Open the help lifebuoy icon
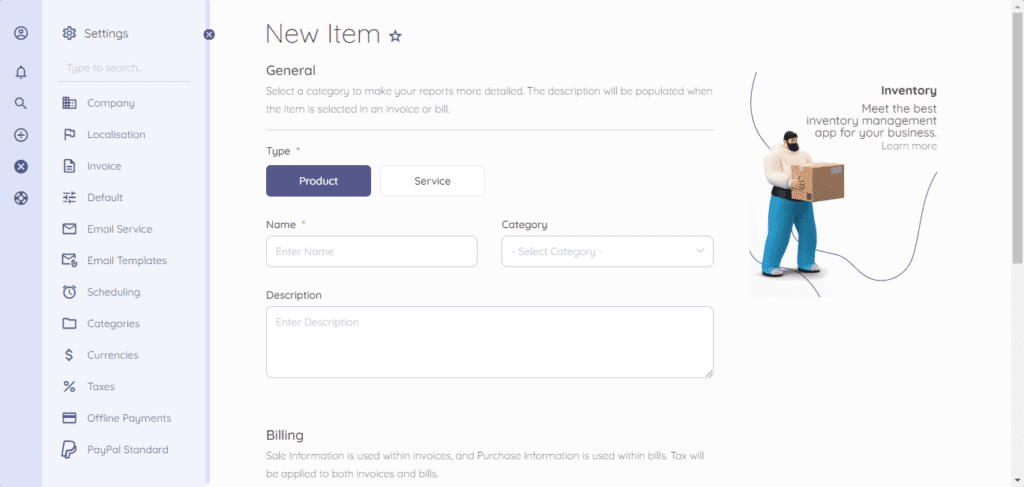 (x=21, y=198)
